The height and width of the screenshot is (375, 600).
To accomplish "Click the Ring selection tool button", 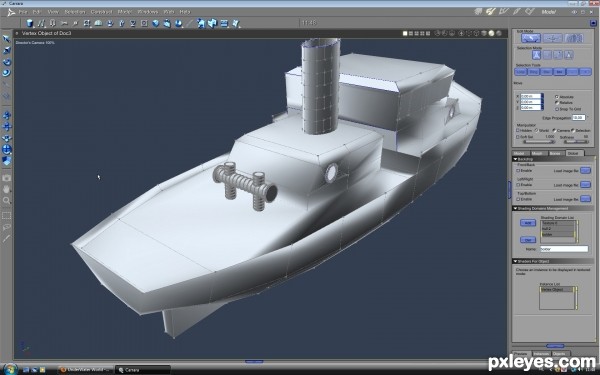I will 533,72.
